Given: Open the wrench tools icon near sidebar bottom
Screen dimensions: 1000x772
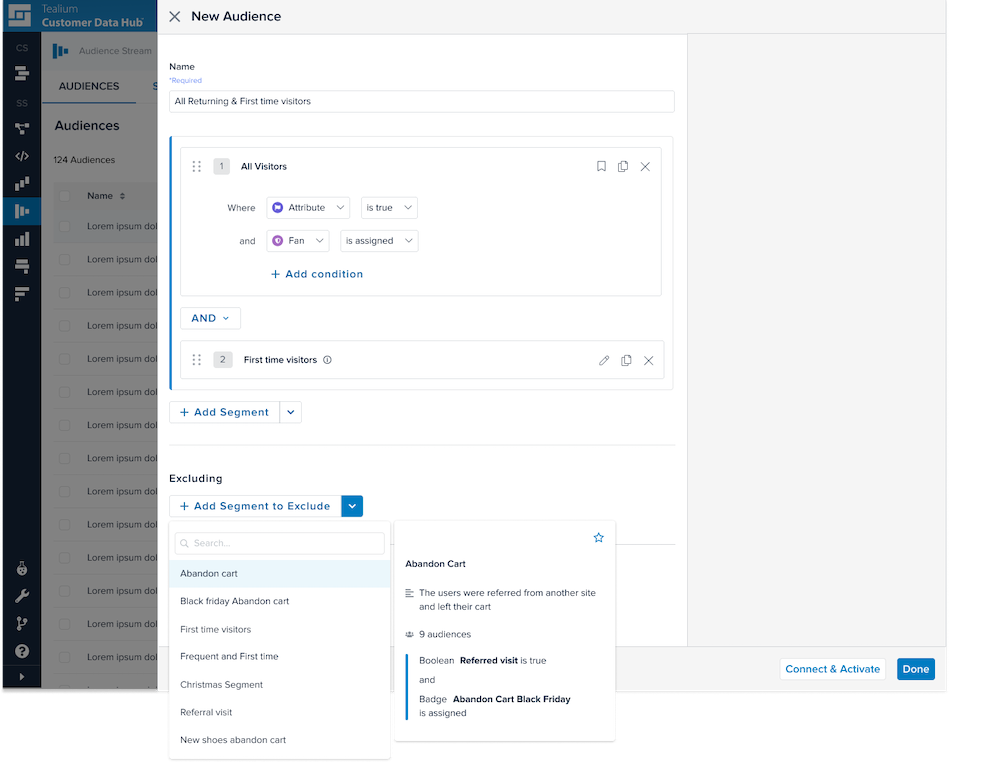Looking at the screenshot, I should click(21, 596).
